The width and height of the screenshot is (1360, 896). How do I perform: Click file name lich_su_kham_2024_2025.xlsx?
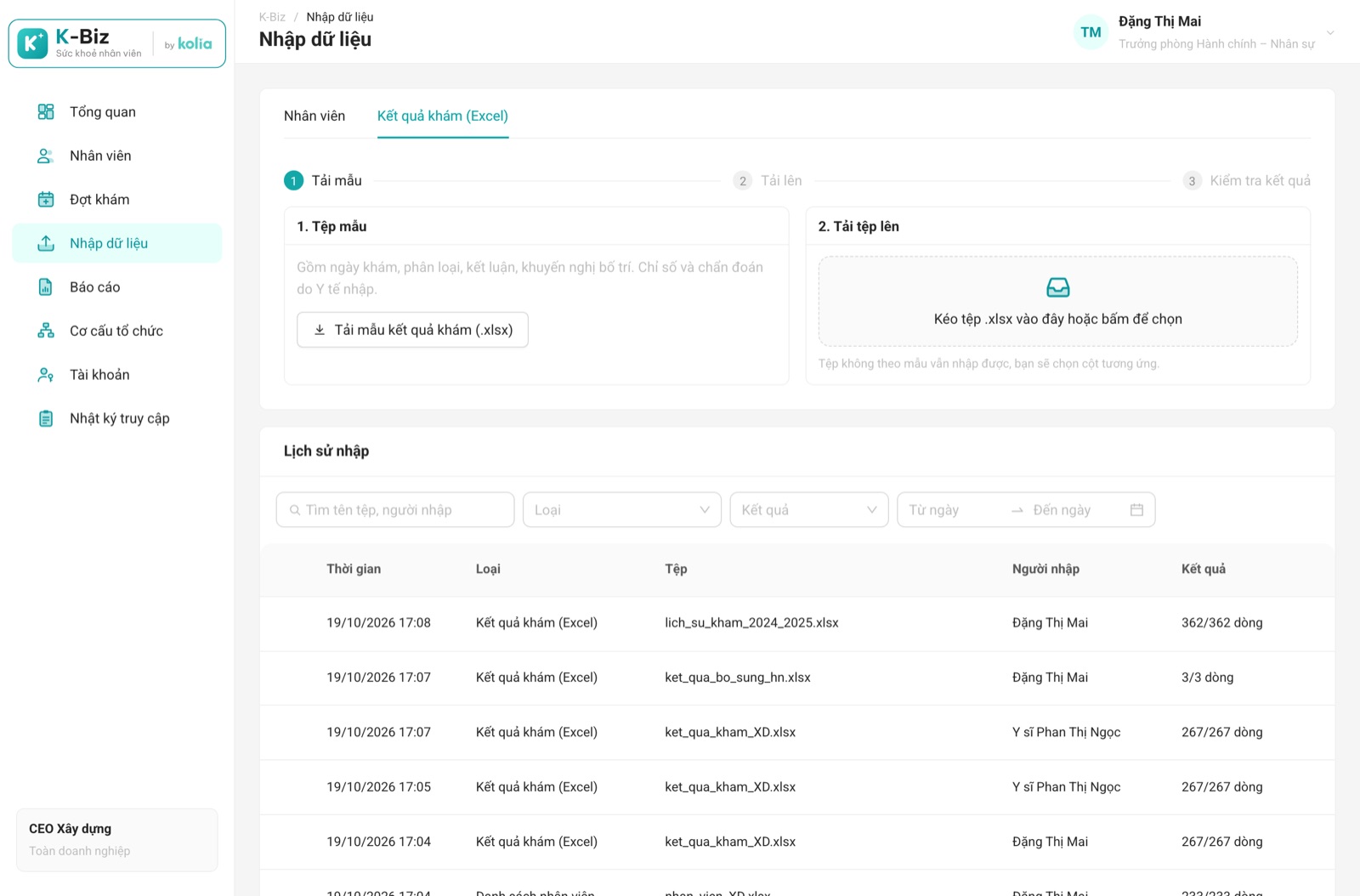751,623
